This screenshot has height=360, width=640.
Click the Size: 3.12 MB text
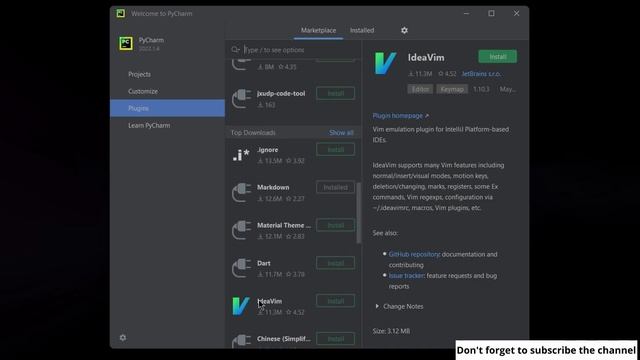[391, 331]
